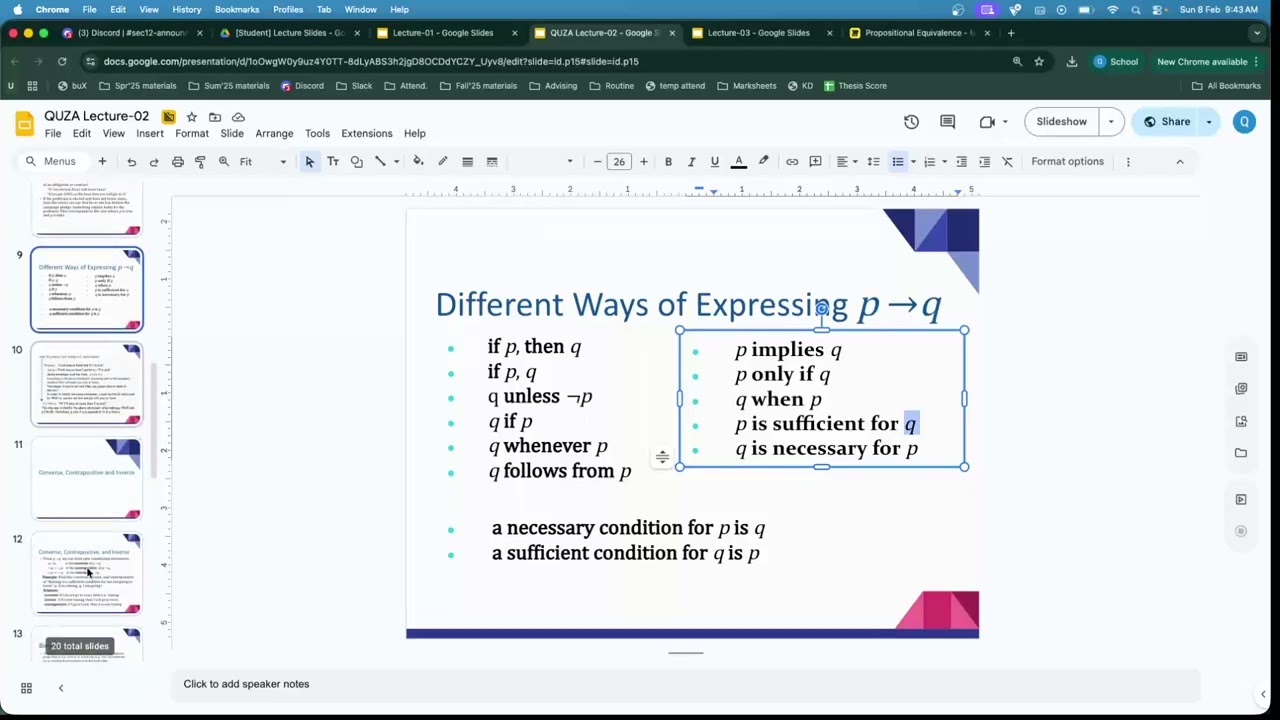1280x720 pixels.
Task: Collapse the menus with the chevron
Action: pyautogui.click(x=1179, y=161)
